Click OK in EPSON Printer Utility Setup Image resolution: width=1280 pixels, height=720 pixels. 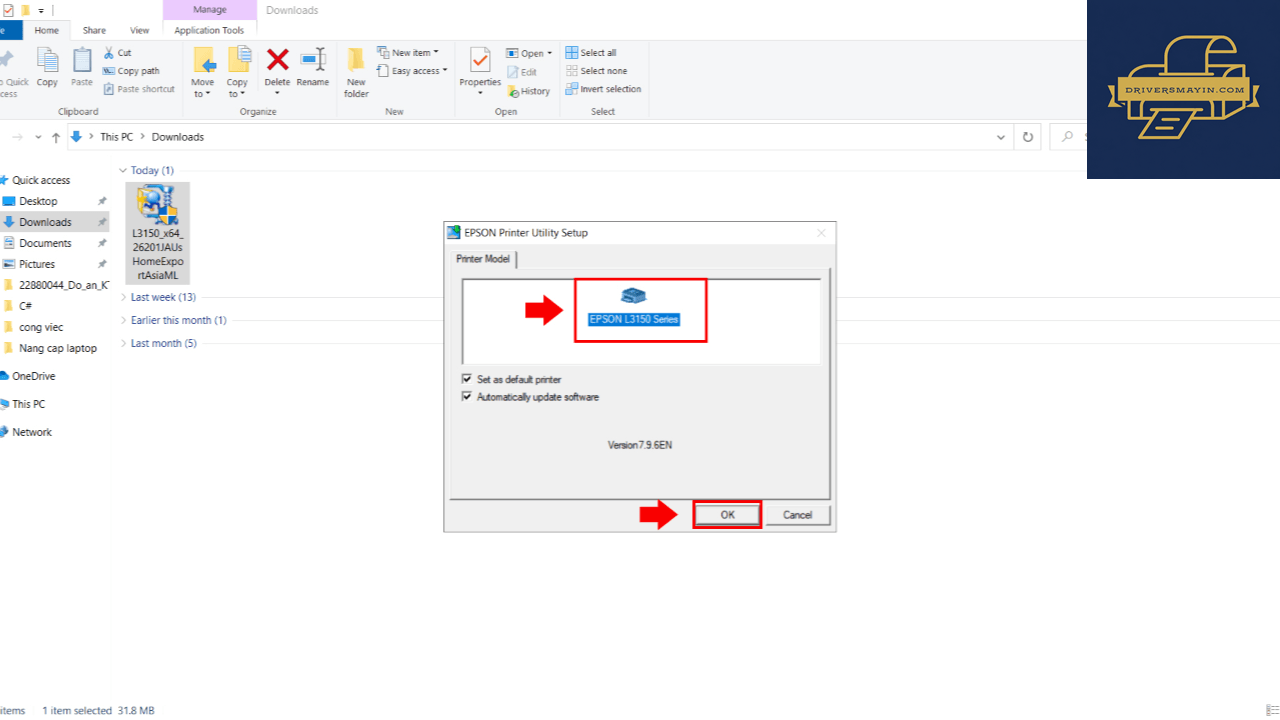click(728, 515)
